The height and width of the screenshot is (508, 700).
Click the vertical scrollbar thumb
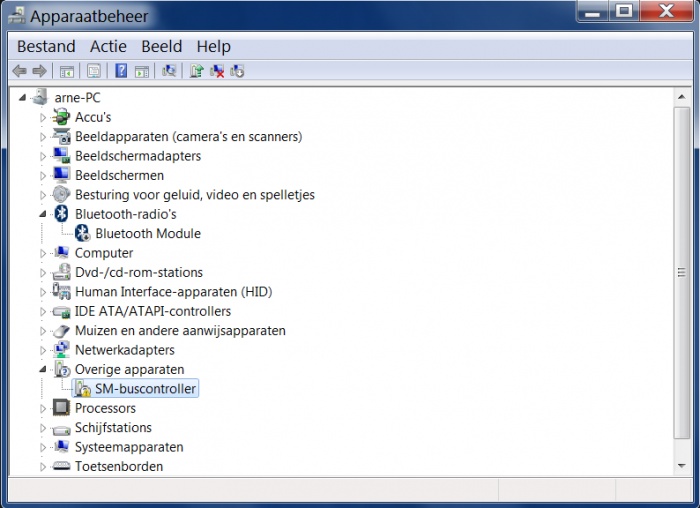(682, 272)
